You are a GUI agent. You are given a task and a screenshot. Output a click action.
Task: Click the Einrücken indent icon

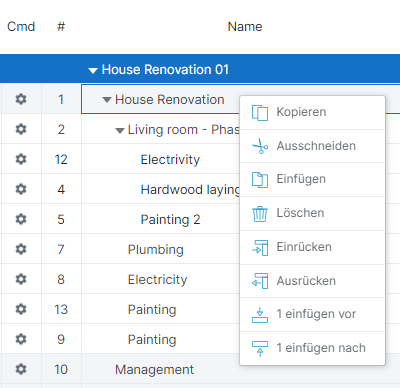tap(260, 248)
